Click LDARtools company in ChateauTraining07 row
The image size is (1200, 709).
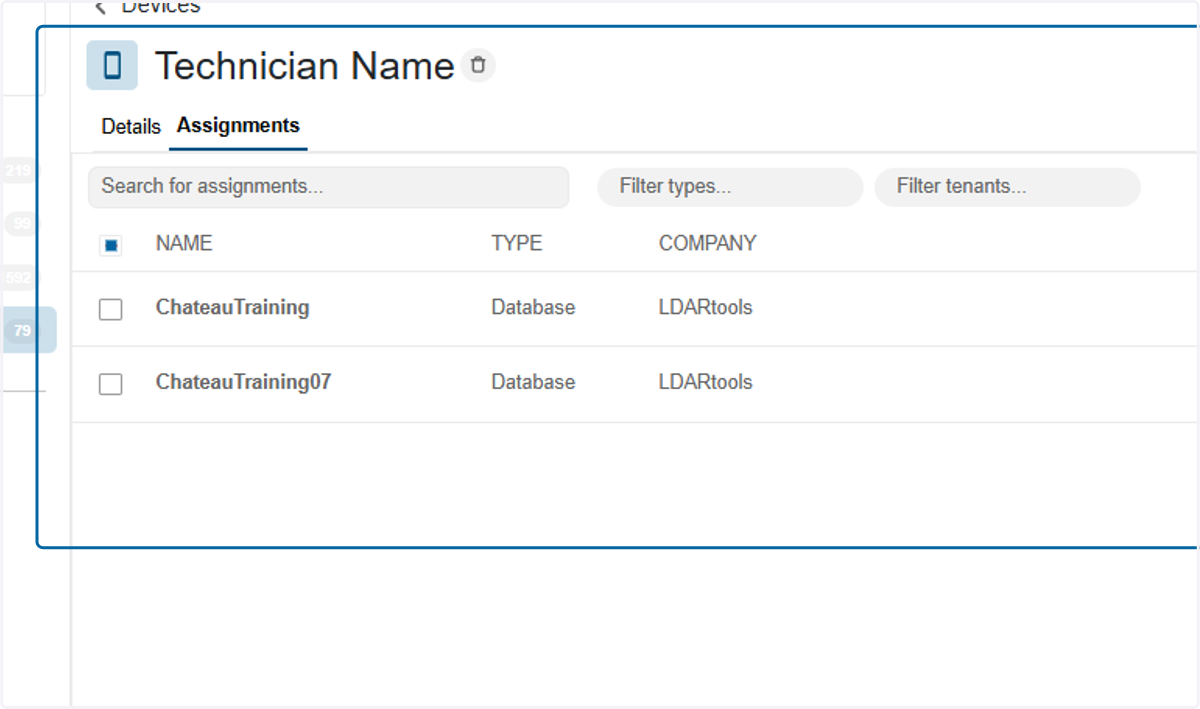point(706,382)
